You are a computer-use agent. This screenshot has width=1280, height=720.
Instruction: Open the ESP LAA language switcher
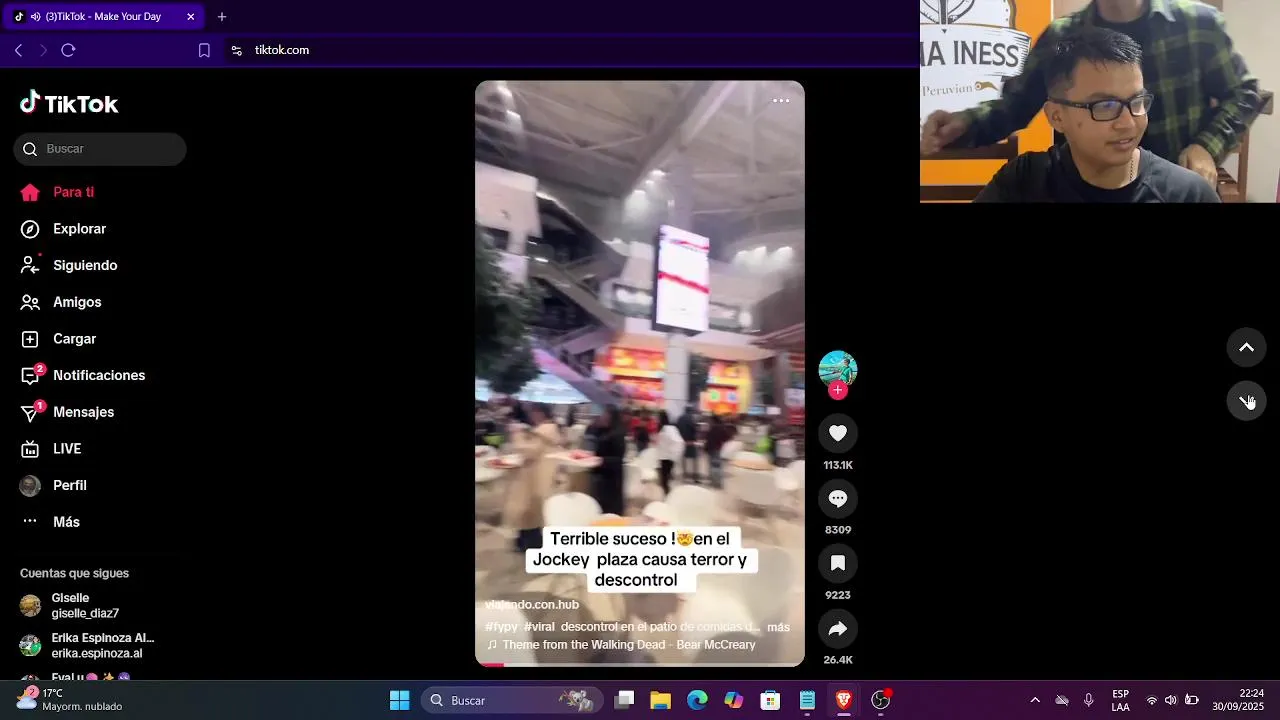click(x=1121, y=700)
